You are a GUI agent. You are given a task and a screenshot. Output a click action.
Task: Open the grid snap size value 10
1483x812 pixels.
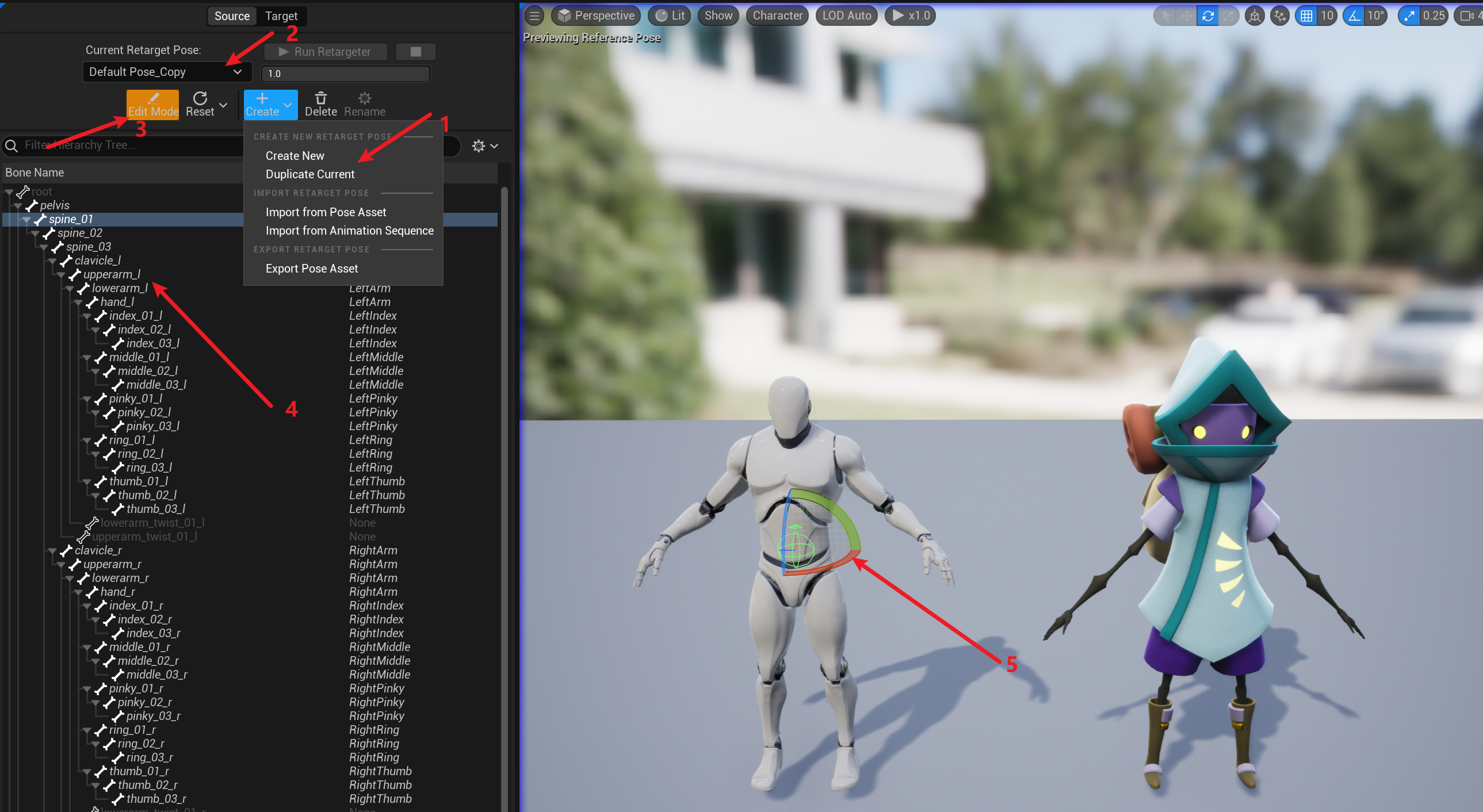click(x=1327, y=16)
